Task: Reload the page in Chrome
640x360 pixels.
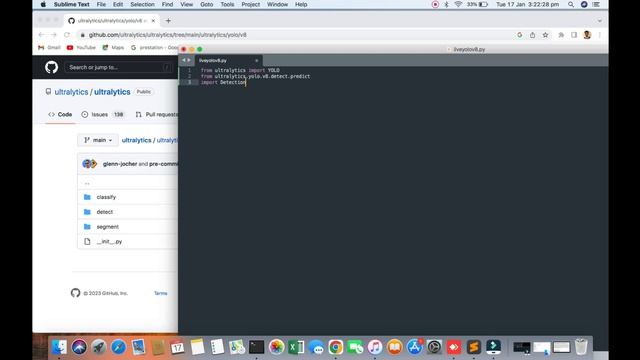Action: pos(67,35)
